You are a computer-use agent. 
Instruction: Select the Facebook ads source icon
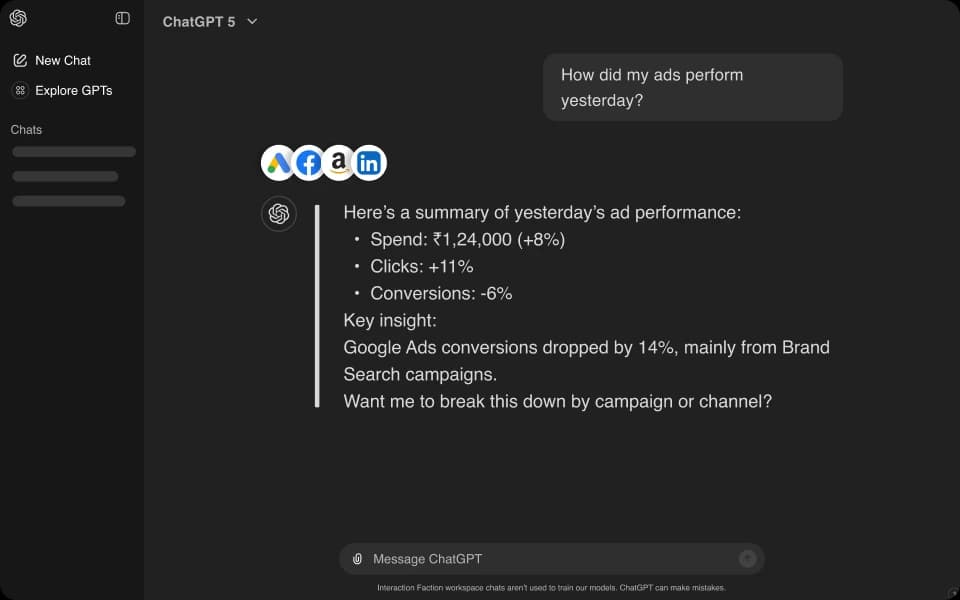[309, 161]
